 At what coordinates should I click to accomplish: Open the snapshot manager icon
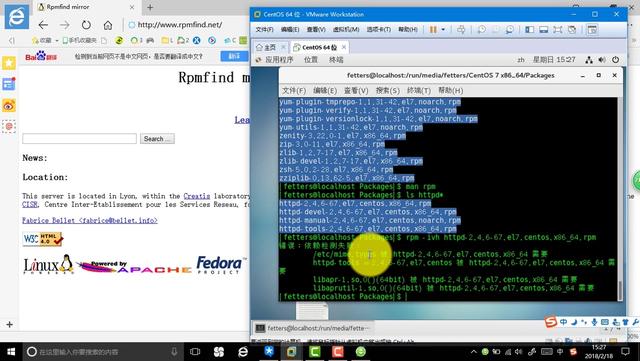(x=509, y=29)
